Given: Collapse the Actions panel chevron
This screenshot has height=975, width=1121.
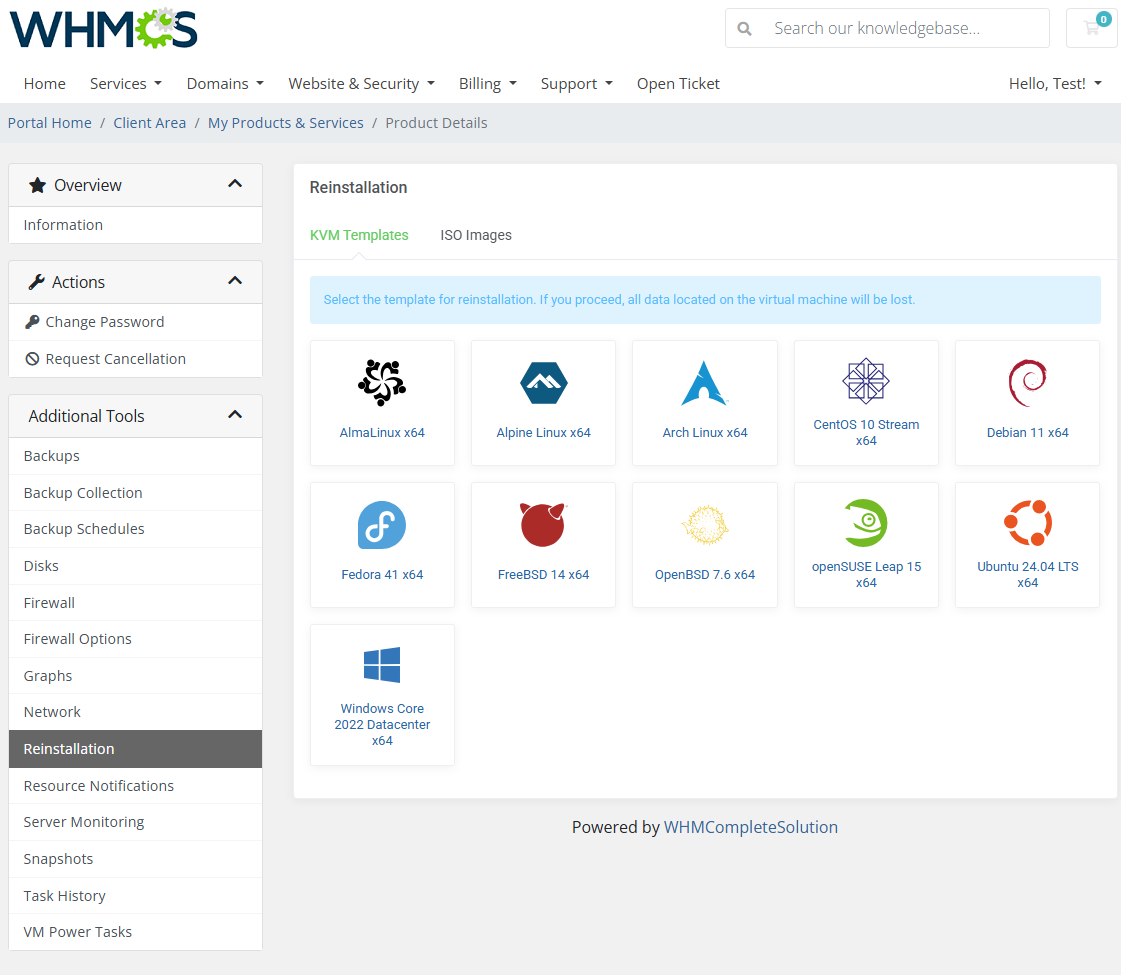Looking at the screenshot, I should pos(234,281).
